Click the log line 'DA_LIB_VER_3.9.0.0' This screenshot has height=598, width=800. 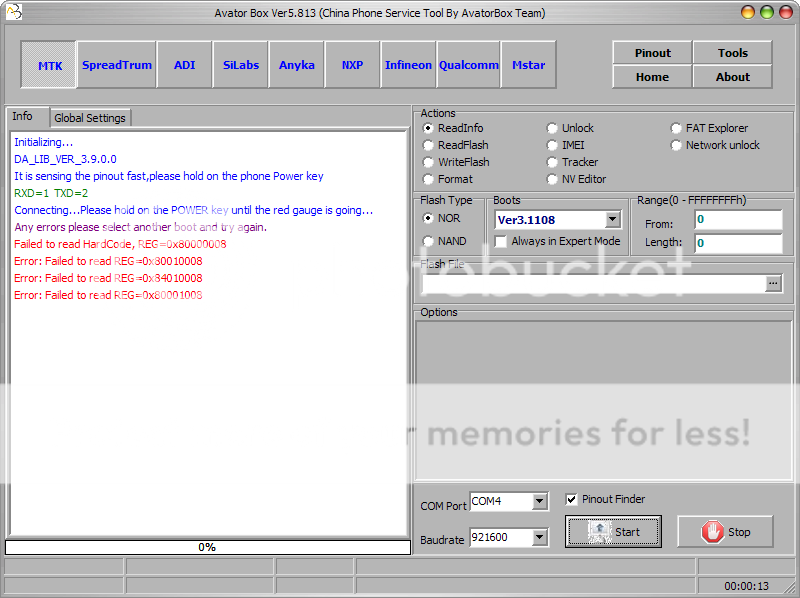coord(65,159)
